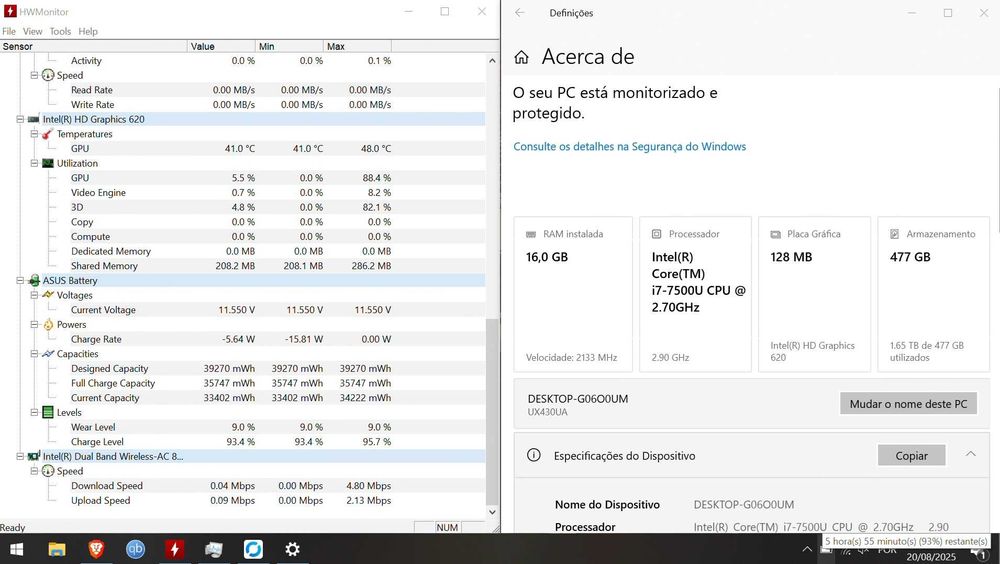The height and width of the screenshot is (564, 1000).
Task: Click the Voltages icon under ASUS Battery
Action: click(x=48, y=295)
